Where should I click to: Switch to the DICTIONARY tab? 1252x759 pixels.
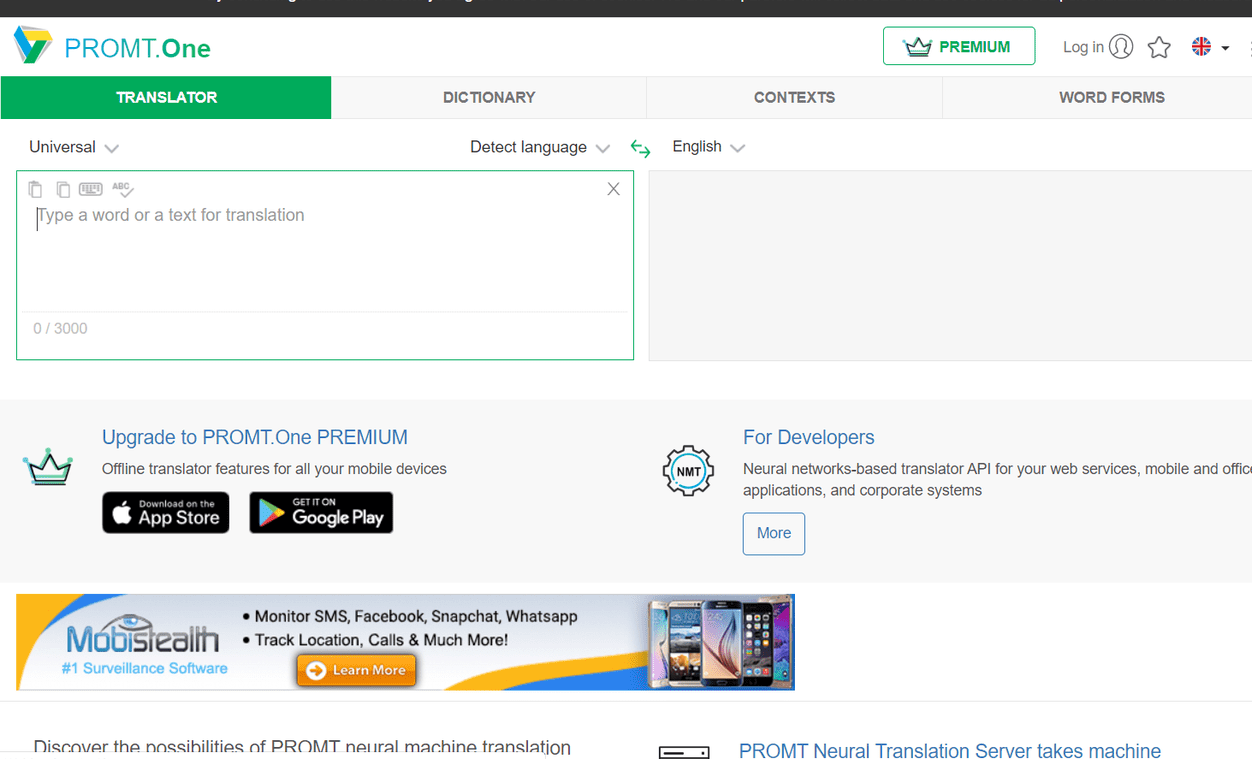[489, 97]
